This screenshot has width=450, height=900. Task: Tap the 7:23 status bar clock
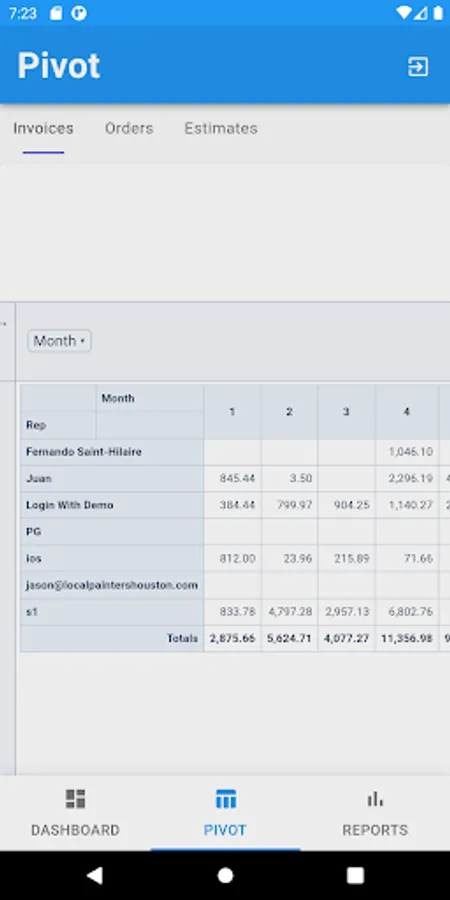point(23,13)
